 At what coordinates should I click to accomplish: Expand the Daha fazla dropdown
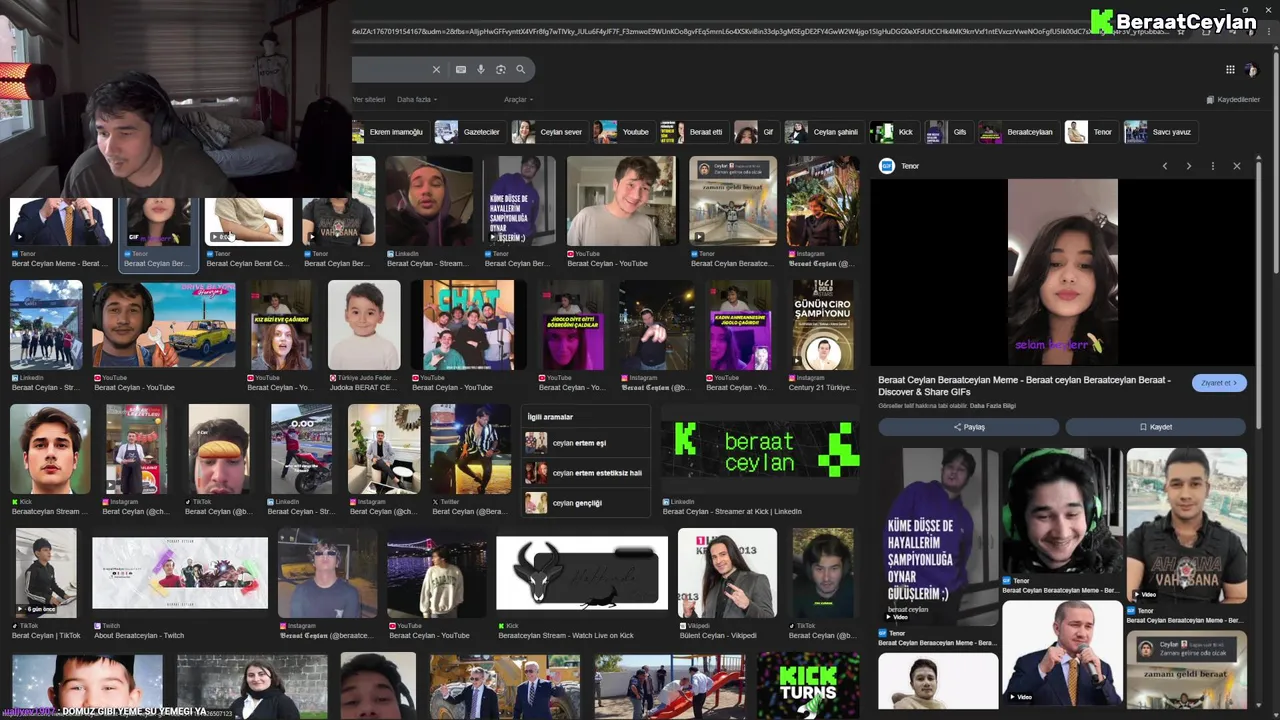click(x=416, y=99)
